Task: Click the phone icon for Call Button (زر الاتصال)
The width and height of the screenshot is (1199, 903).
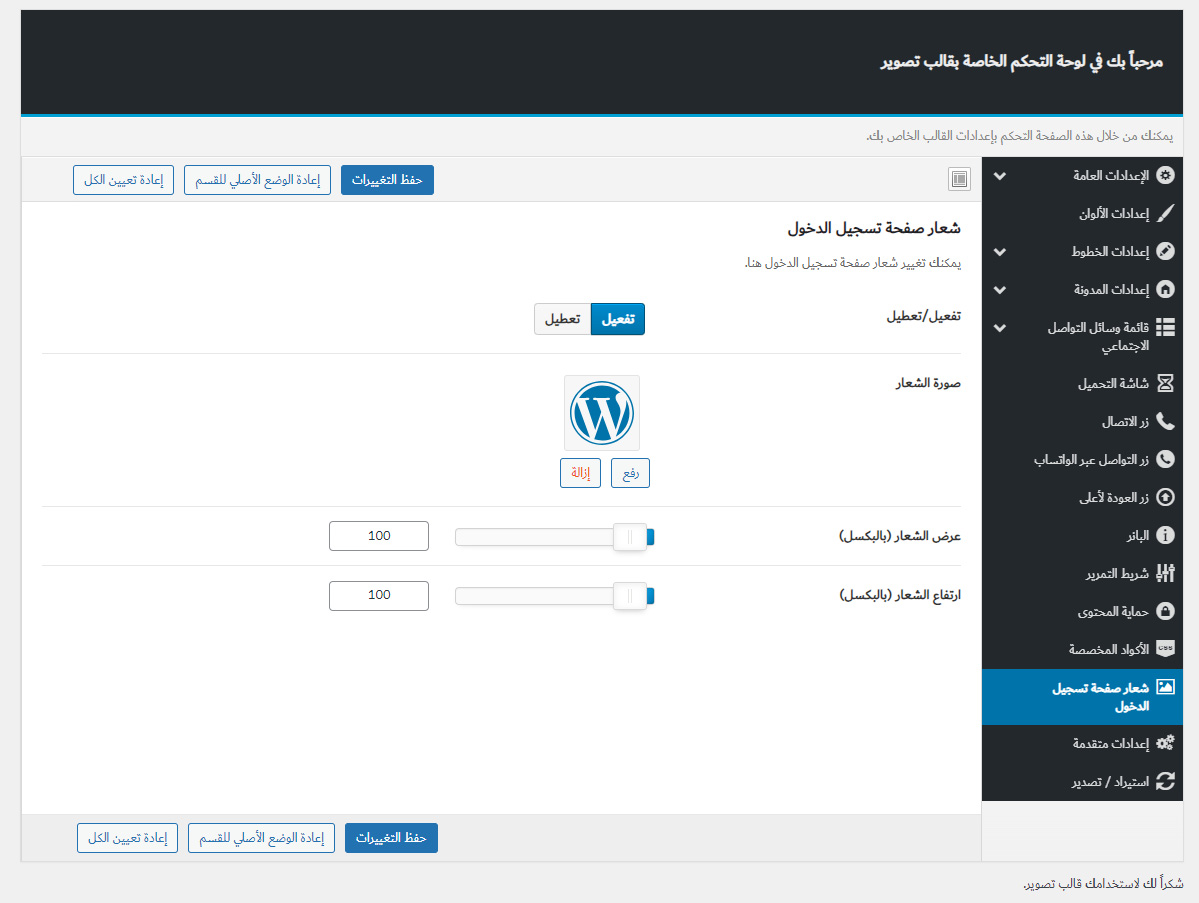Action: (1165, 421)
